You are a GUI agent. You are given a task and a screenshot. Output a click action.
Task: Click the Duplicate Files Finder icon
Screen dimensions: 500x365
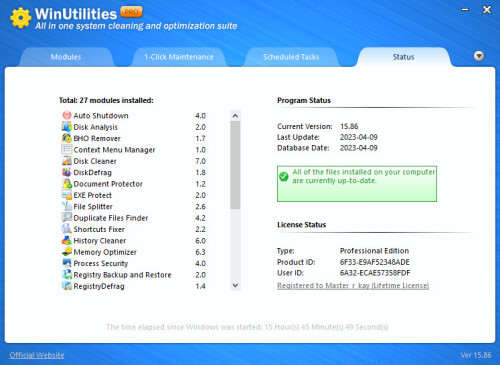point(67,217)
